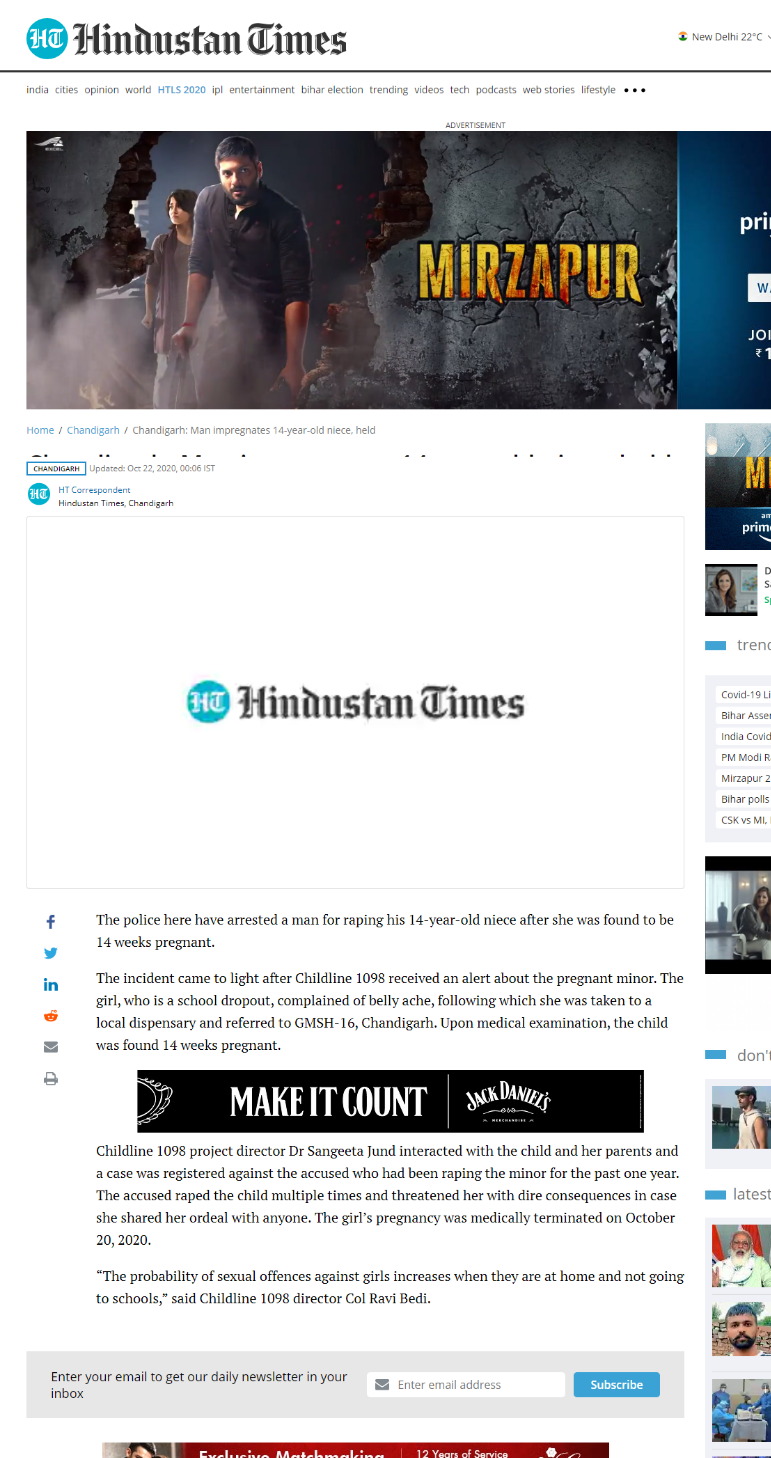Open New Delhi weather location dropdown
The image size is (771, 1458).
click(x=726, y=37)
